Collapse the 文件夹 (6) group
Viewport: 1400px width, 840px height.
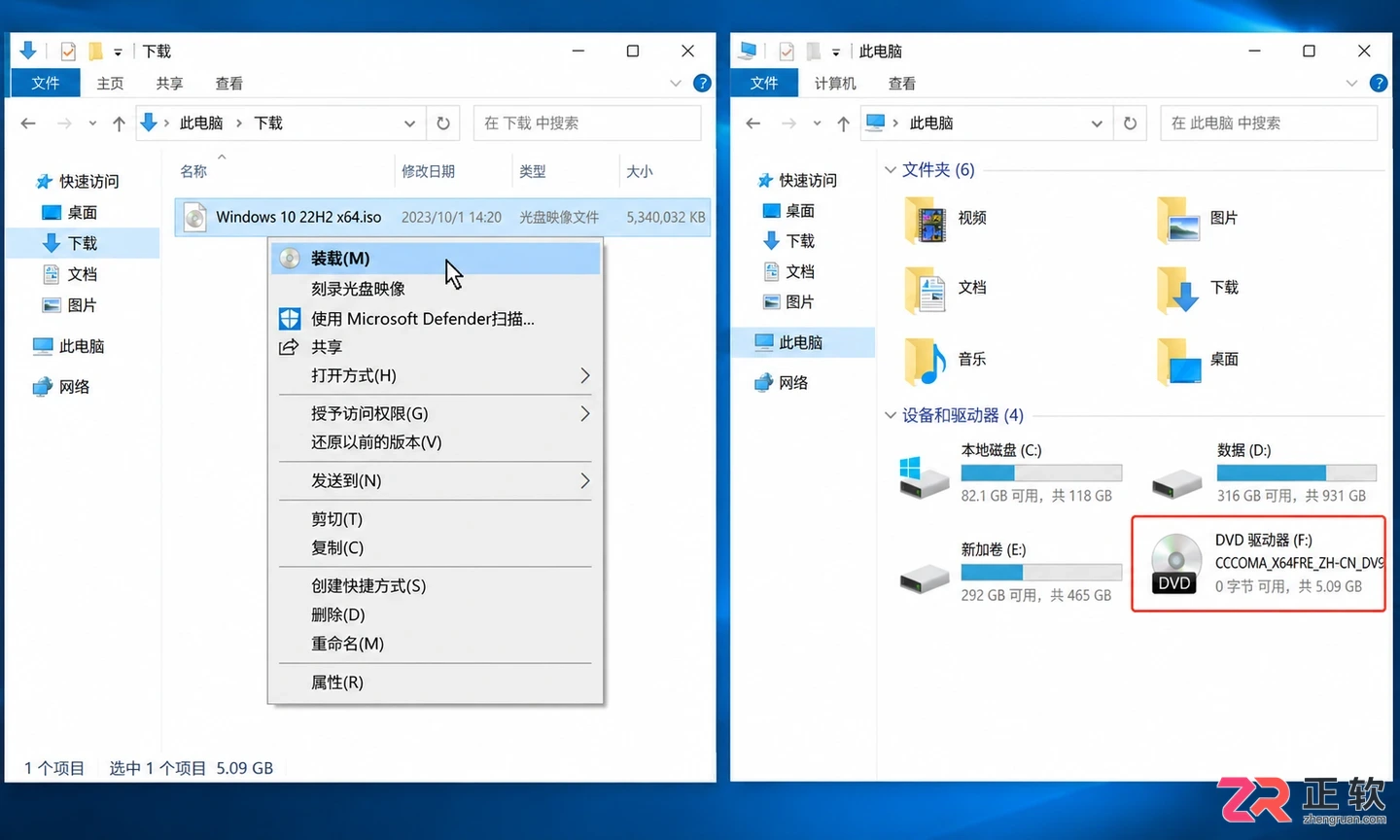coord(890,170)
